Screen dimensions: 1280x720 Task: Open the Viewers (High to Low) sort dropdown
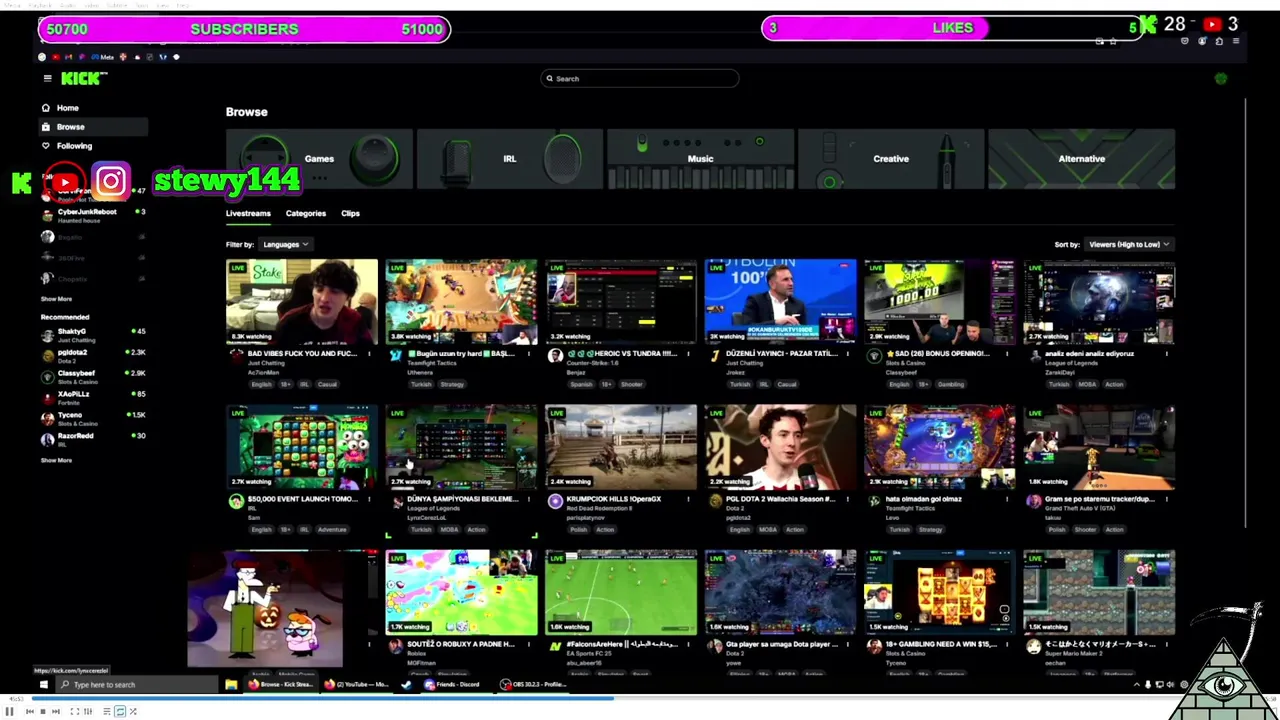(x=1128, y=245)
